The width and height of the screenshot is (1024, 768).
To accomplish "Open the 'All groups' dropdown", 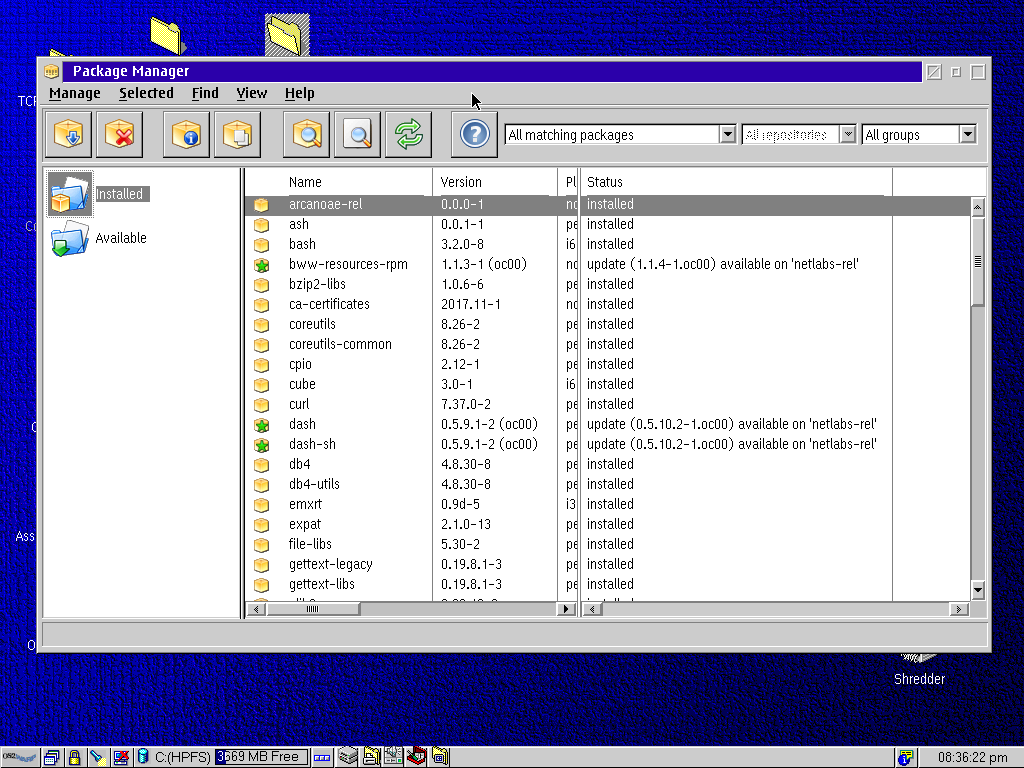I will tap(968, 135).
